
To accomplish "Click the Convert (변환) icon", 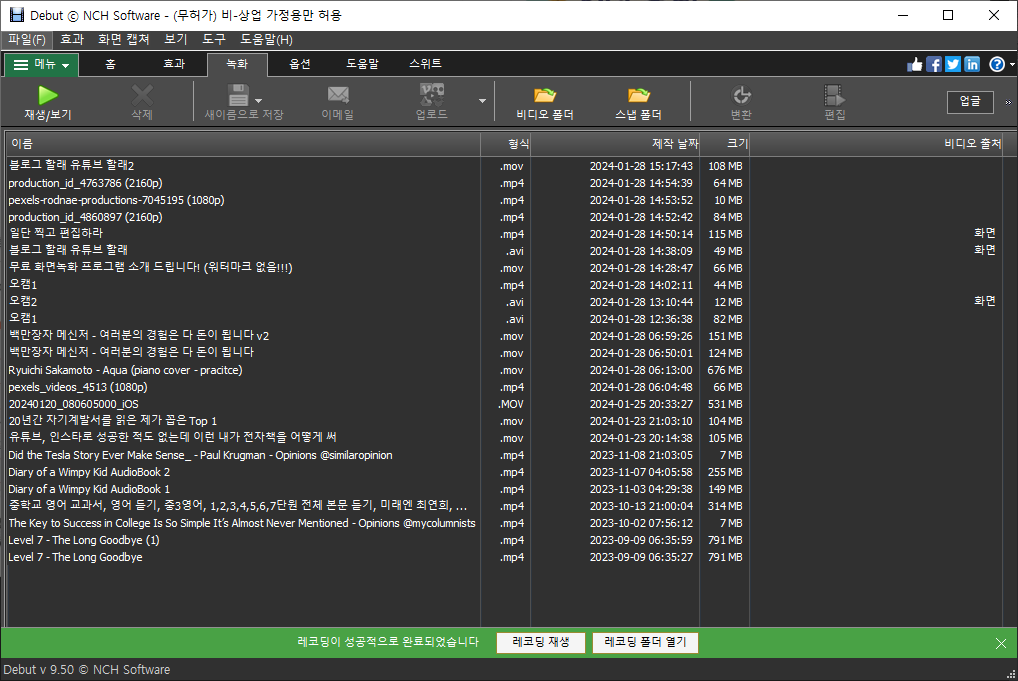I will (x=741, y=95).
